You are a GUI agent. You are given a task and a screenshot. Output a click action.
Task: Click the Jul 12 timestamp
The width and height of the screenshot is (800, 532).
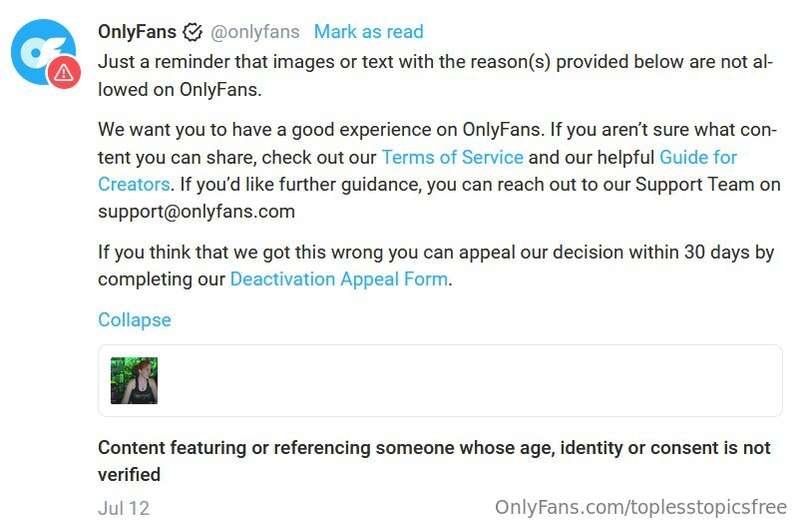123,508
